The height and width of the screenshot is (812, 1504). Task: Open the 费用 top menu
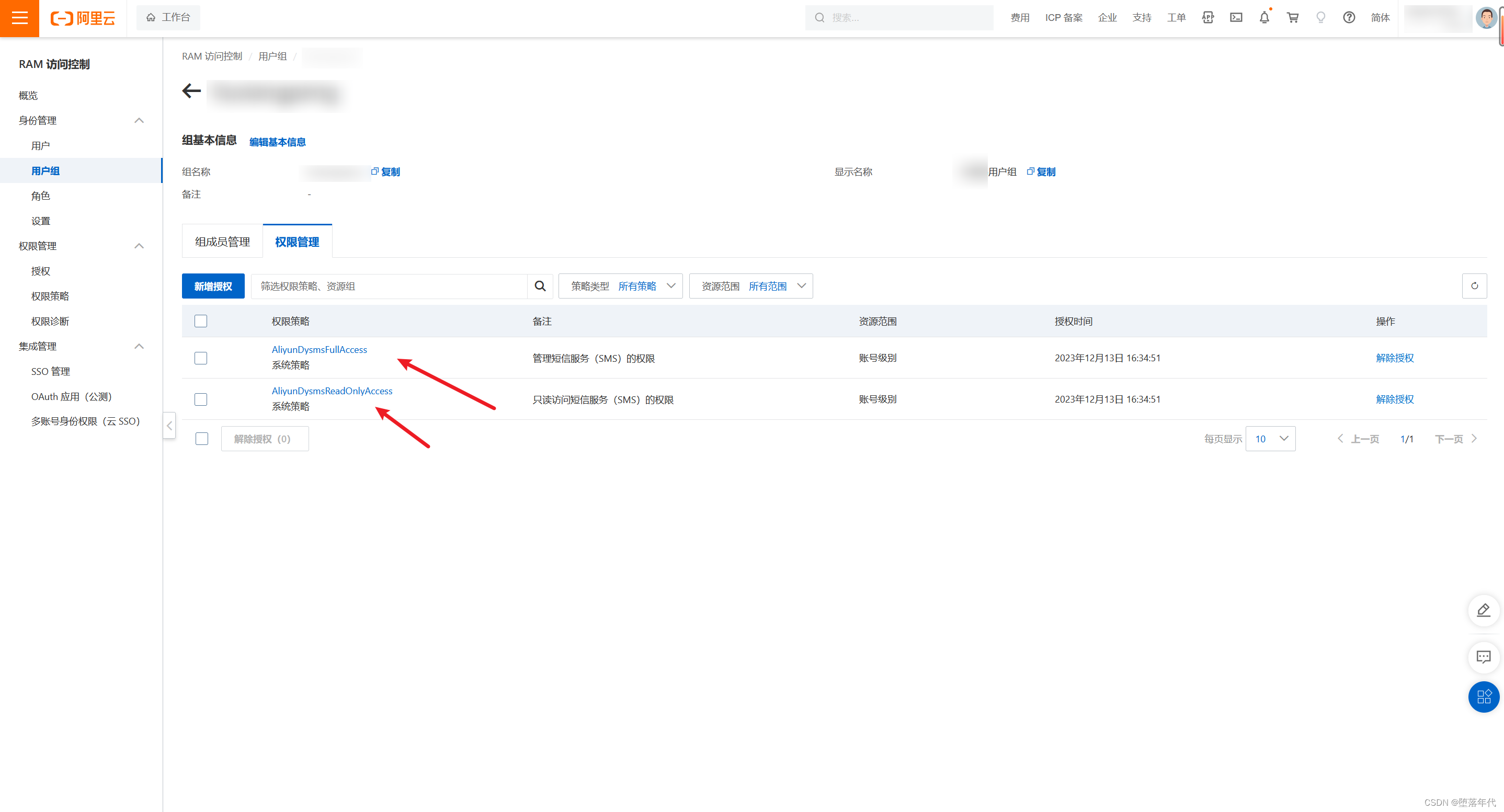1020,17
